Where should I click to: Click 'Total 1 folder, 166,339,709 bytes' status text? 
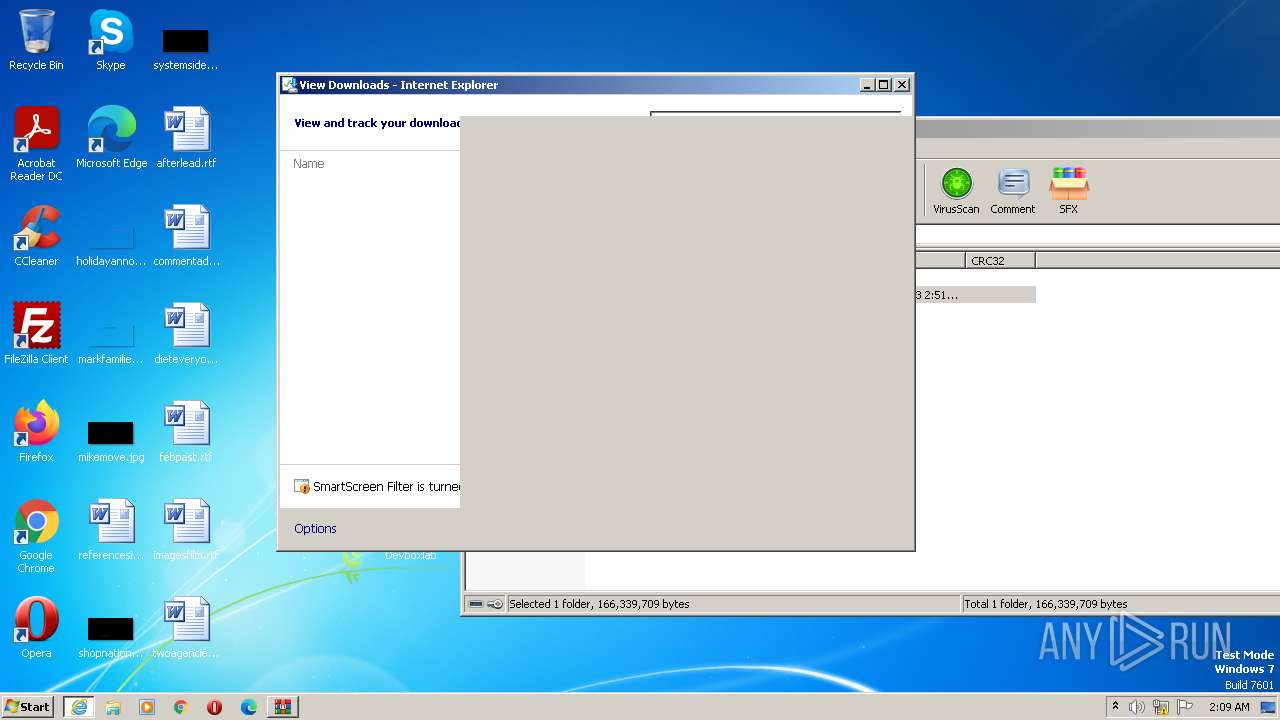[1046, 604]
